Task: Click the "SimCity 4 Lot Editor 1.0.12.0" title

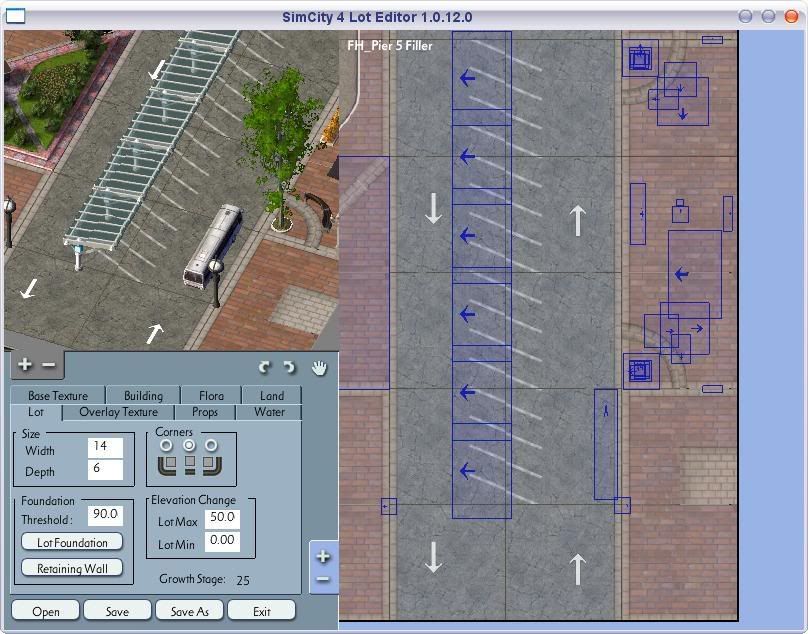Action: 377,17
